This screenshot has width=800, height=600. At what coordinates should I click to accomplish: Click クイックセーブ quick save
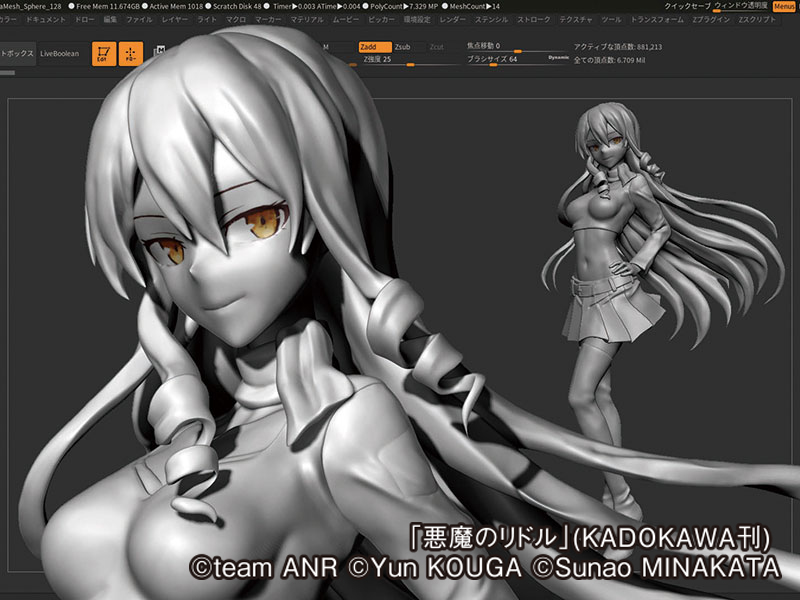[x=687, y=6]
